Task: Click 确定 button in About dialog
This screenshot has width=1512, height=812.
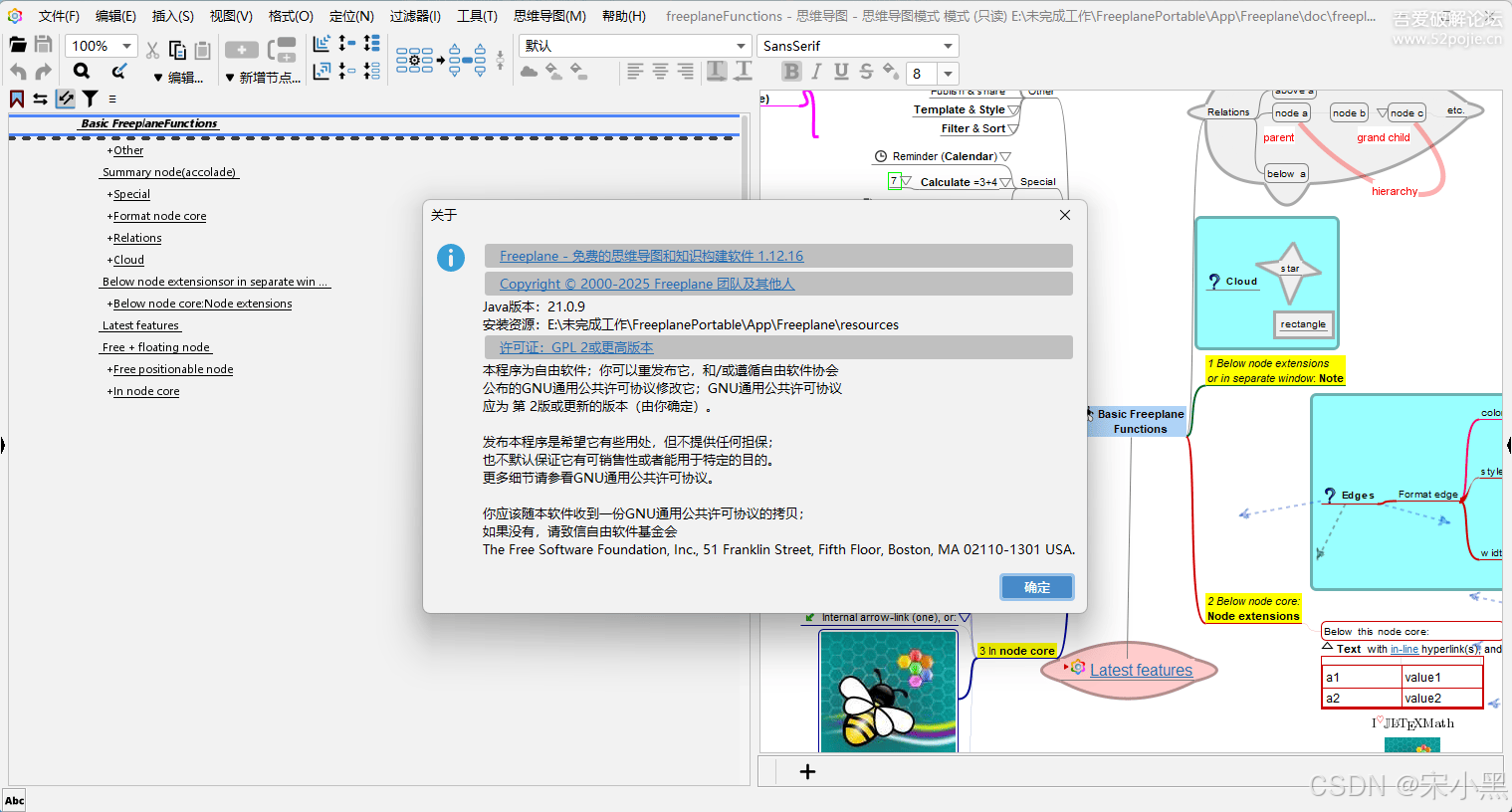Action: point(1037,587)
